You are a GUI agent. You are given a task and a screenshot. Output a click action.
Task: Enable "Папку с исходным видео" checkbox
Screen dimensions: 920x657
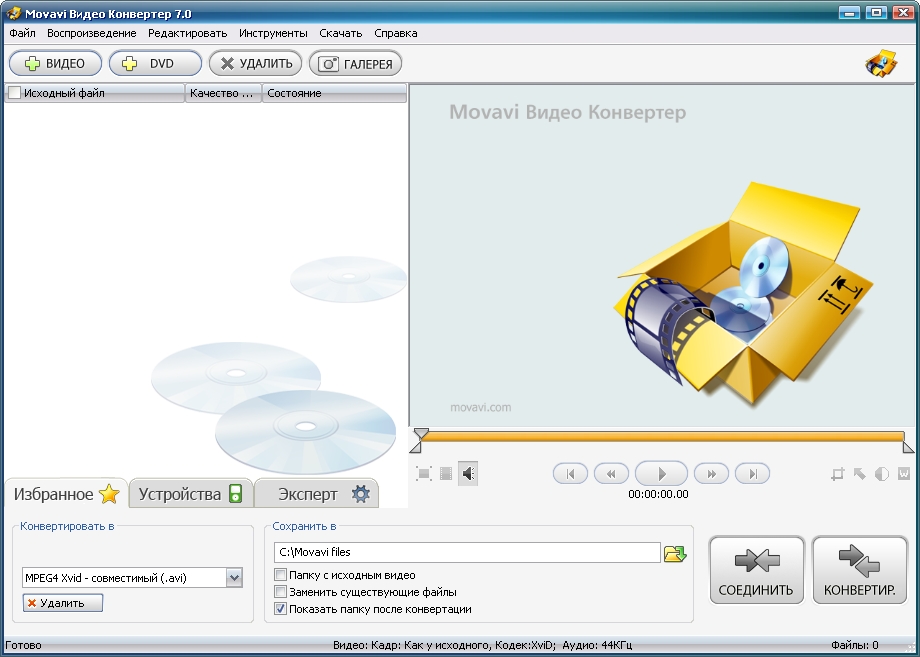coord(281,576)
